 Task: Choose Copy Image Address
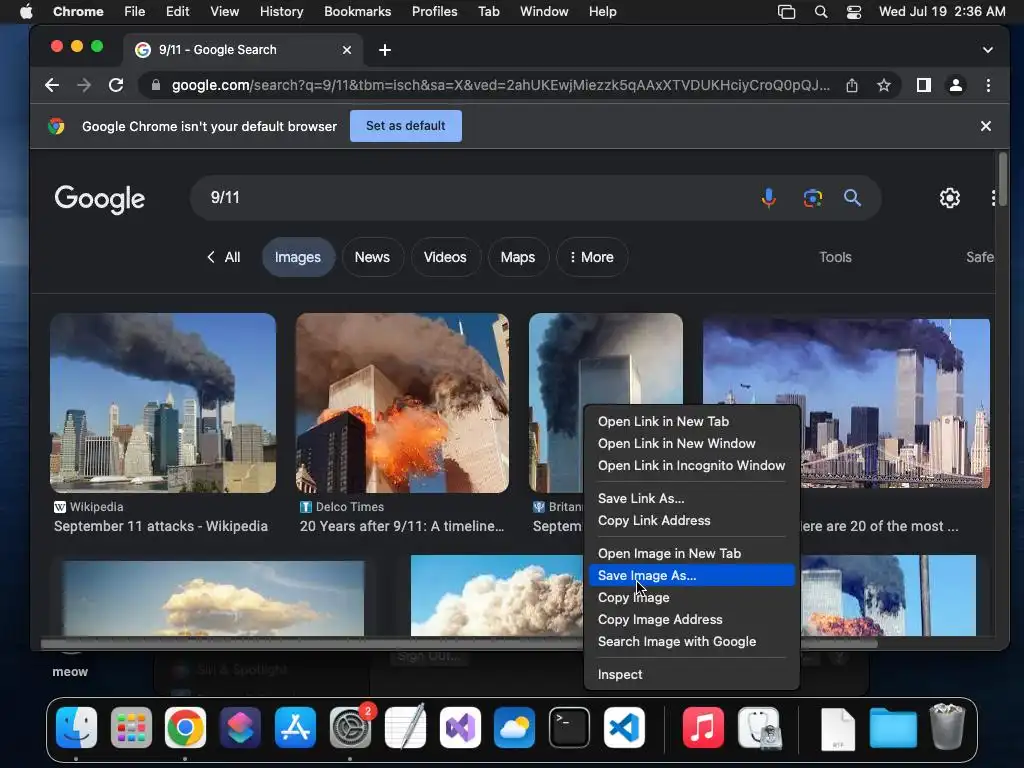(x=692, y=620)
